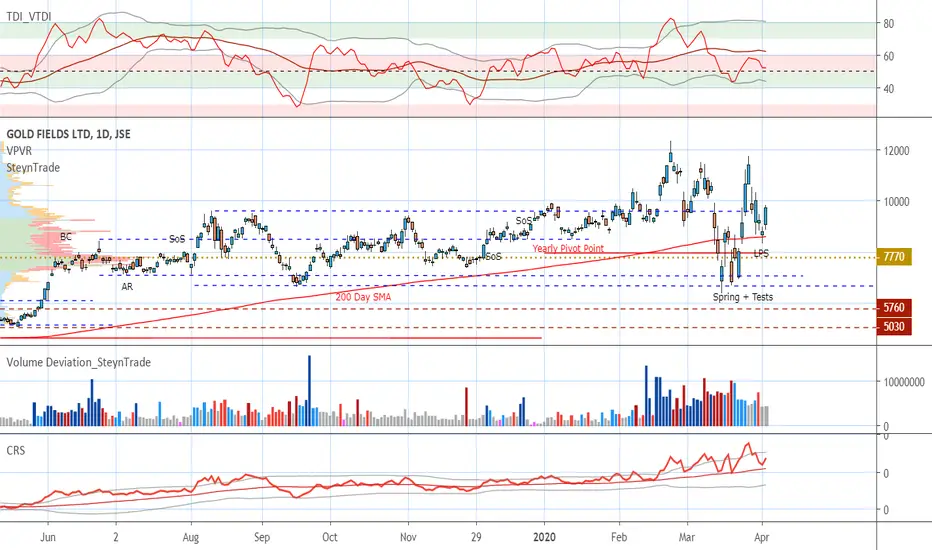The width and height of the screenshot is (932, 550).
Task: Click the CRS indicator label
Action: coord(16,451)
